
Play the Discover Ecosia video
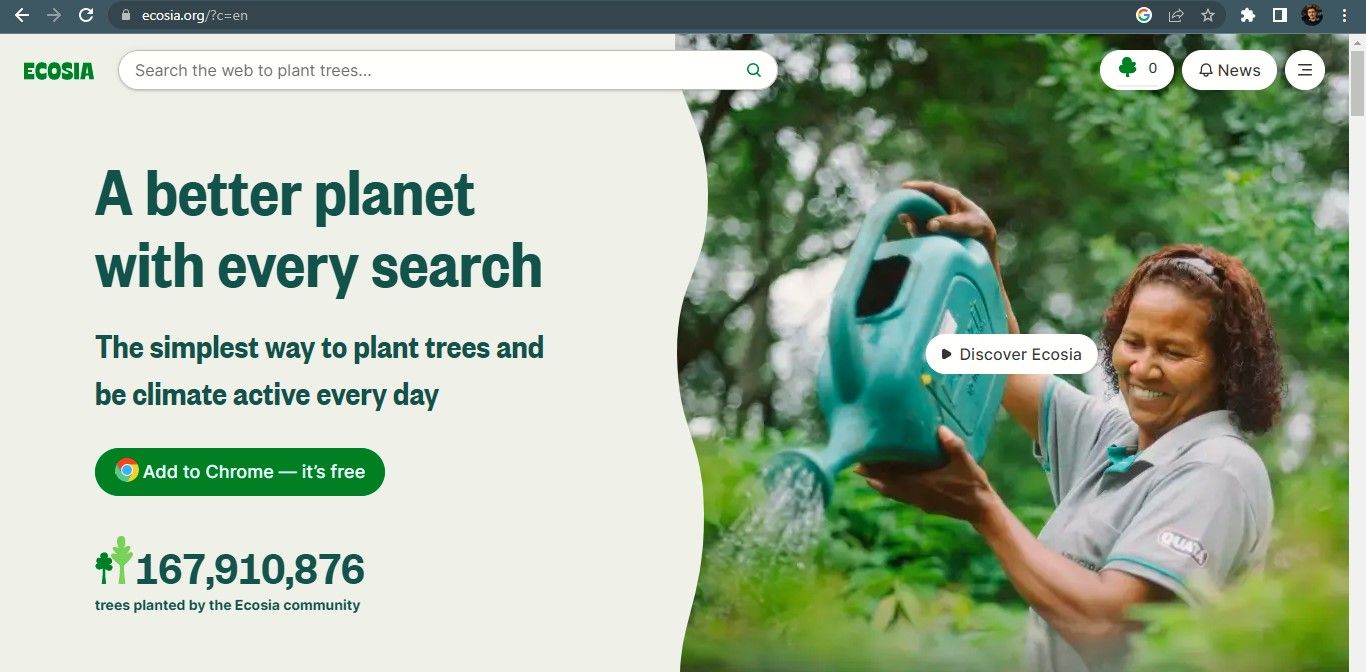coord(1011,354)
